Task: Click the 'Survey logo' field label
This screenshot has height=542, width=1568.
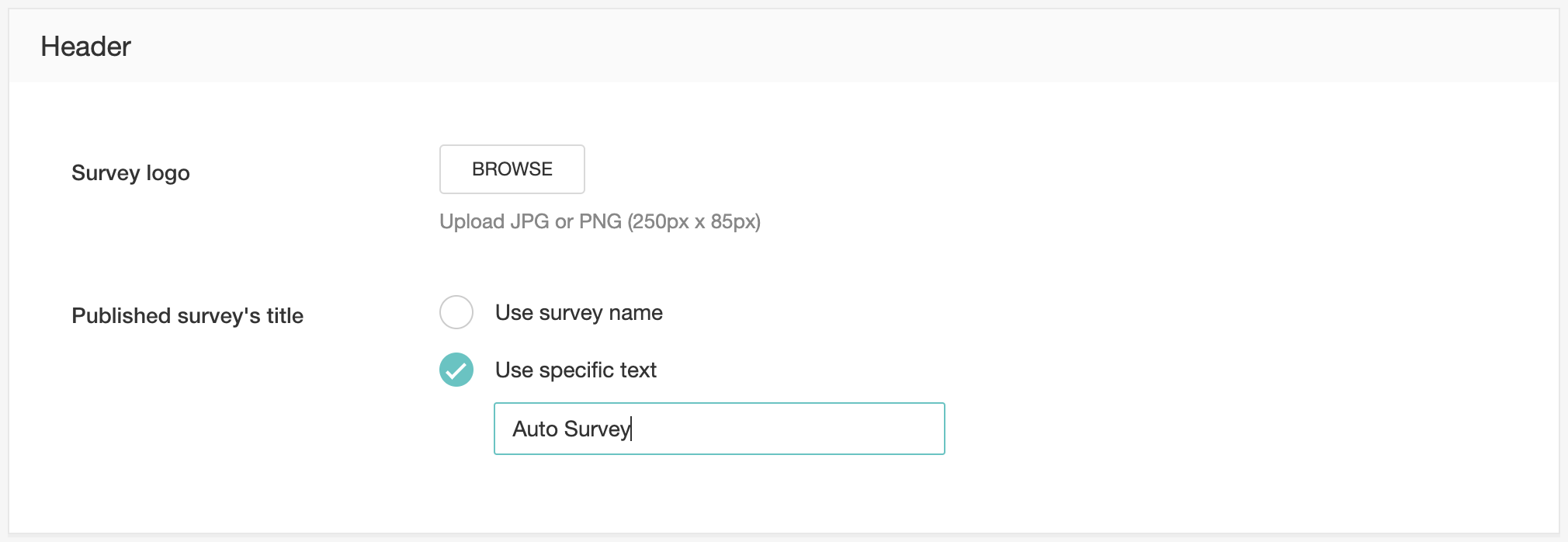Action: (x=130, y=172)
